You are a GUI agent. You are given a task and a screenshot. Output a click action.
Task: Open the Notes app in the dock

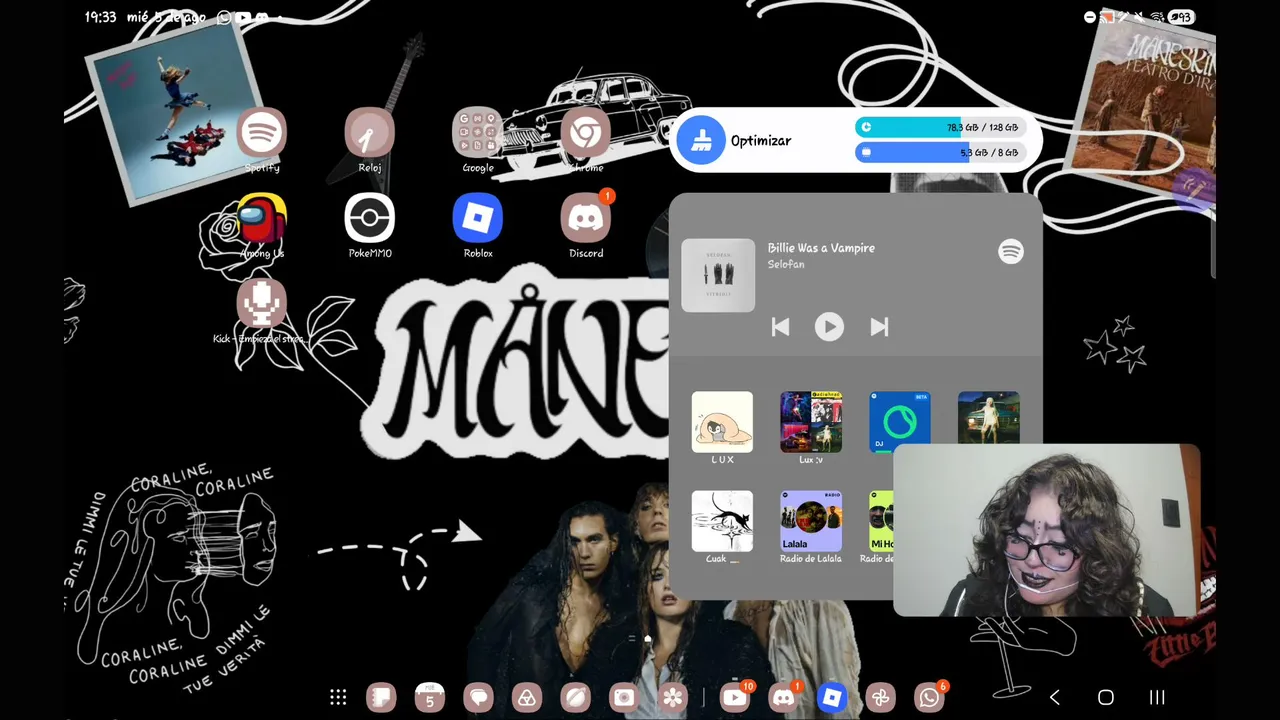[381, 697]
